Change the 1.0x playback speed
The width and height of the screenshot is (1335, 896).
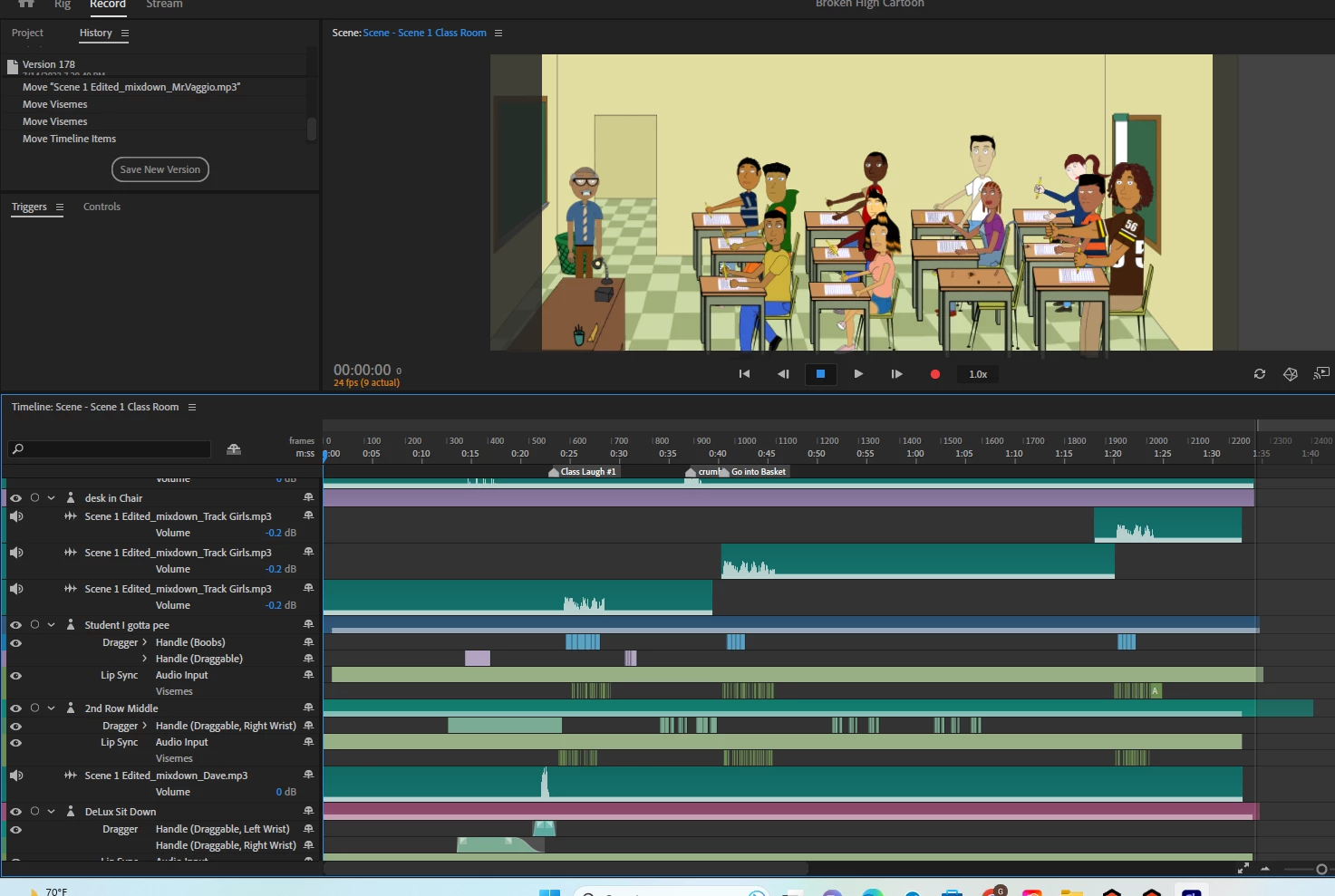(x=978, y=374)
